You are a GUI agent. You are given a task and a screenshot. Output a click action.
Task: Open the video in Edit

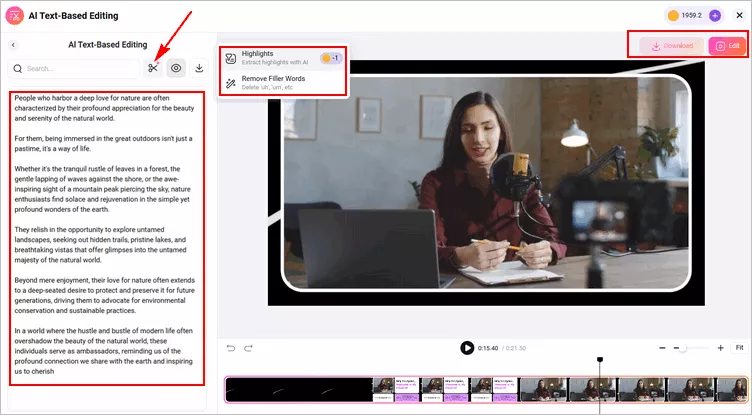click(x=727, y=46)
